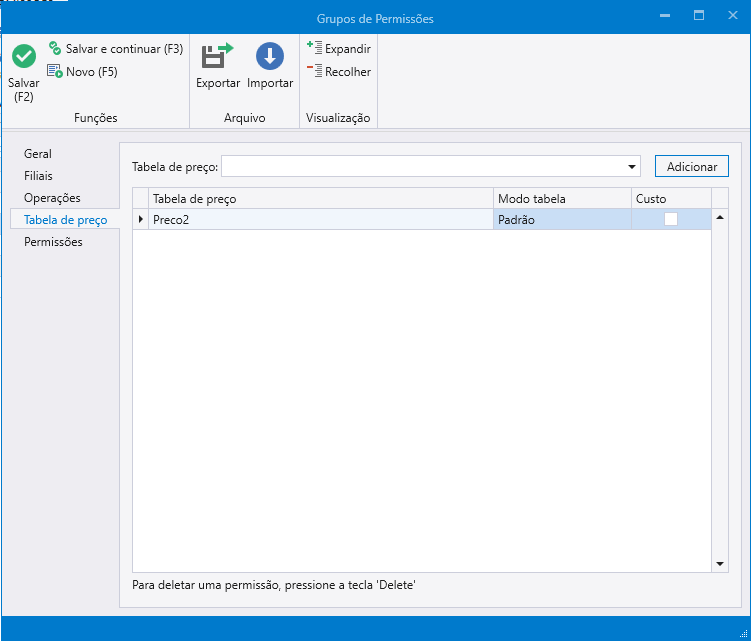The image size is (751, 642).
Task: Open the Tabela de preço dropdown arrow
Action: tap(632, 166)
